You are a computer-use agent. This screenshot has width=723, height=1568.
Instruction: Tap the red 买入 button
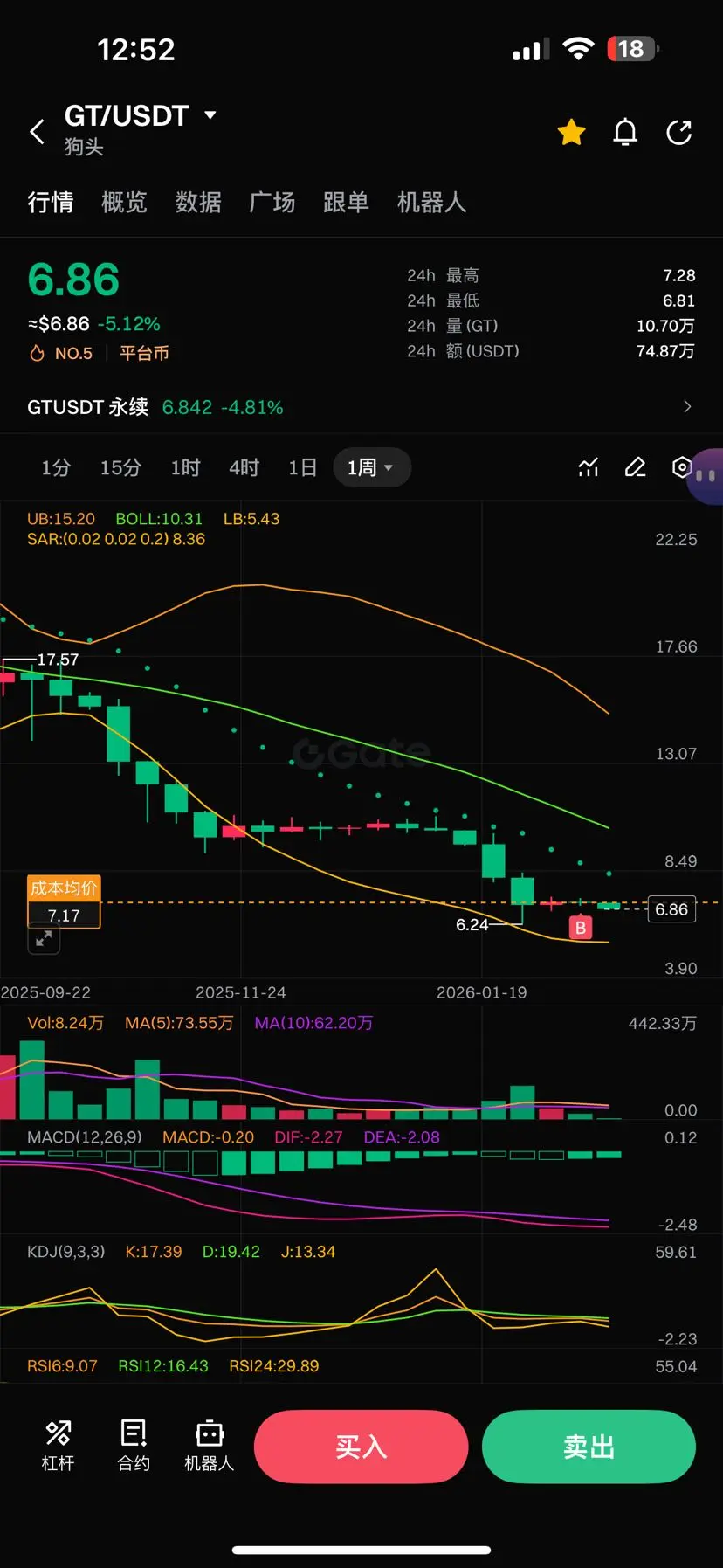pyautogui.click(x=361, y=1447)
